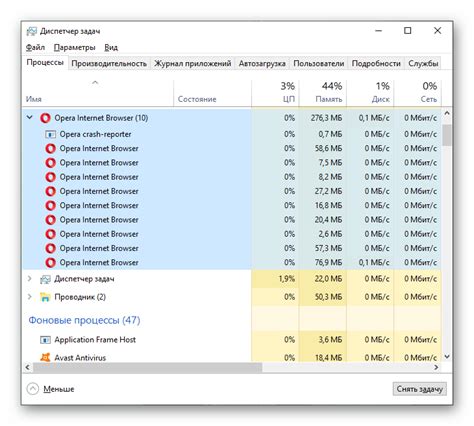Click the 58,6 МБ memory value

328,148
